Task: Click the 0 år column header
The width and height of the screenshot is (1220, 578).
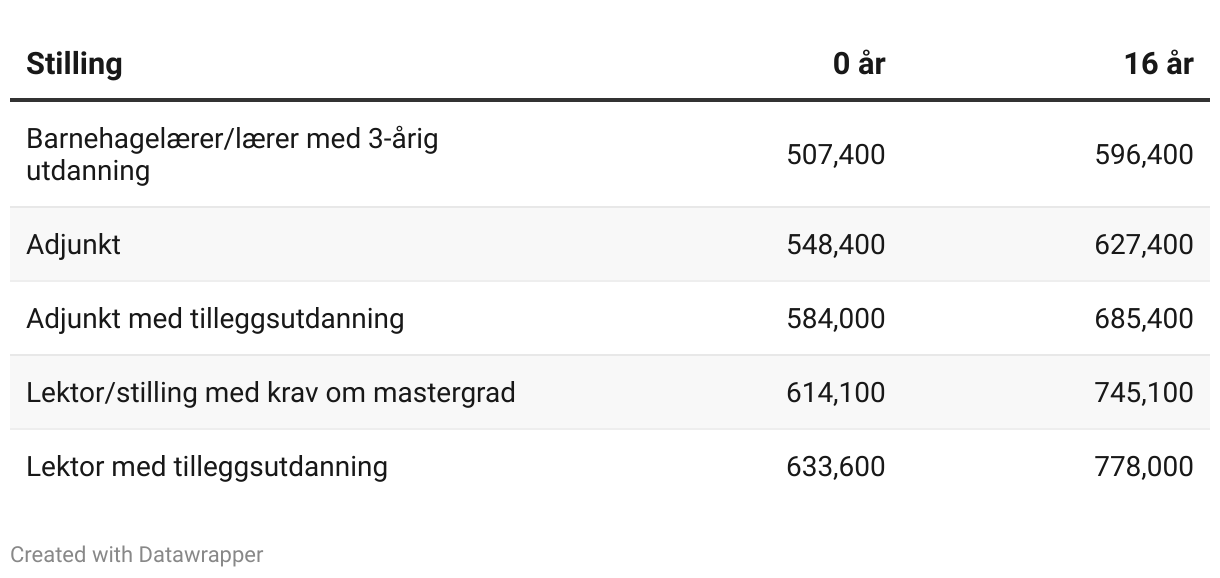Action: (x=858, y=64)
